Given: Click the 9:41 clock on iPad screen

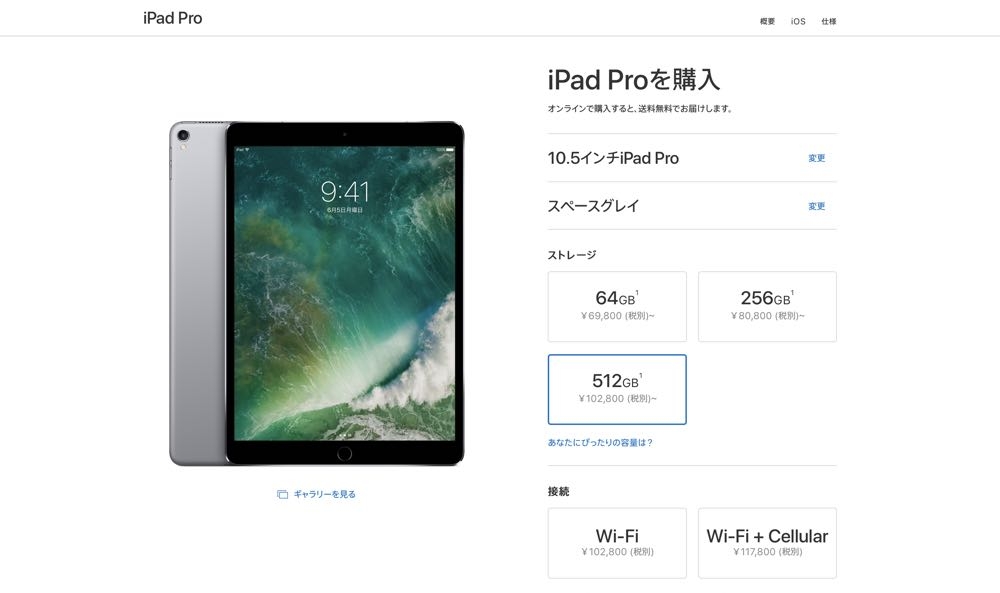Looking at the screenshot, I should click(345, 191).
